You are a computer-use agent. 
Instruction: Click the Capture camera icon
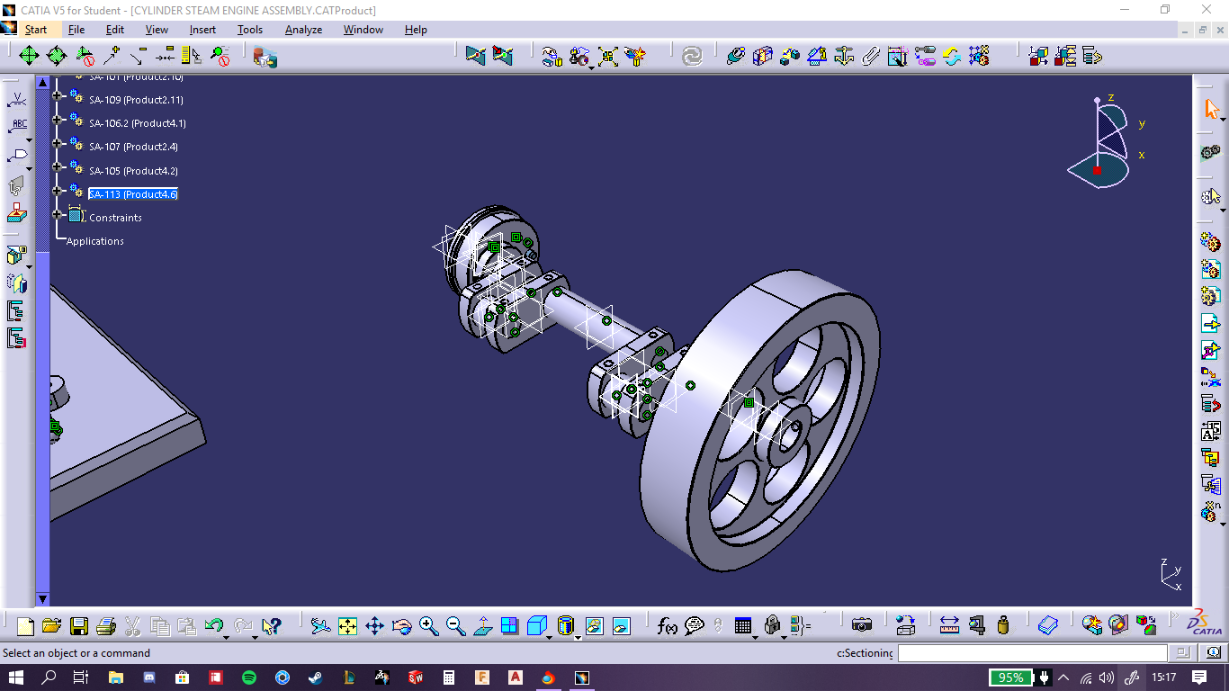click(x=862, y=626)
